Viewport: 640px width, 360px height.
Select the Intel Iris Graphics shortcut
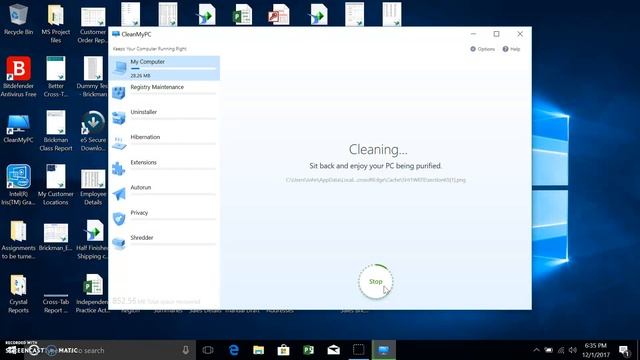[18, 184]
